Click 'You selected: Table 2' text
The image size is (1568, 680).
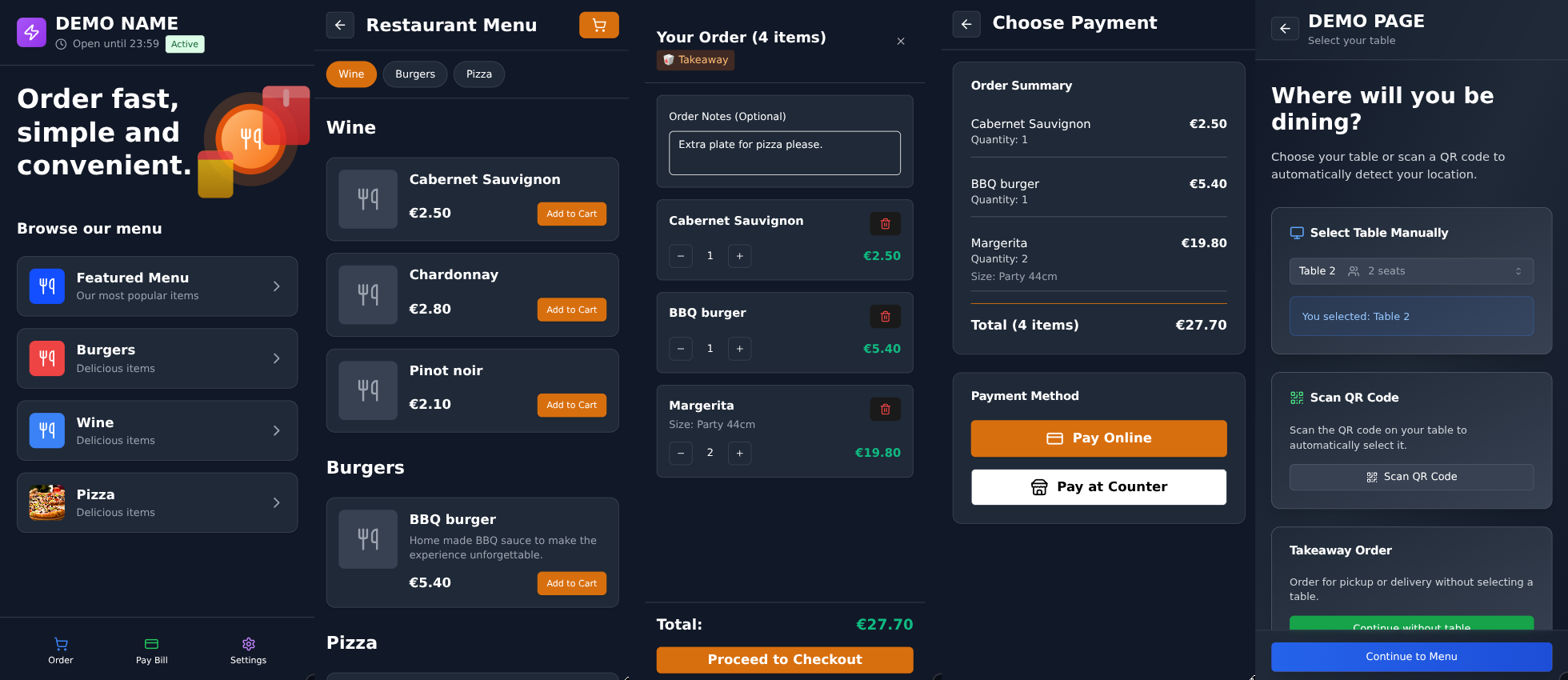click(1355, 317)
